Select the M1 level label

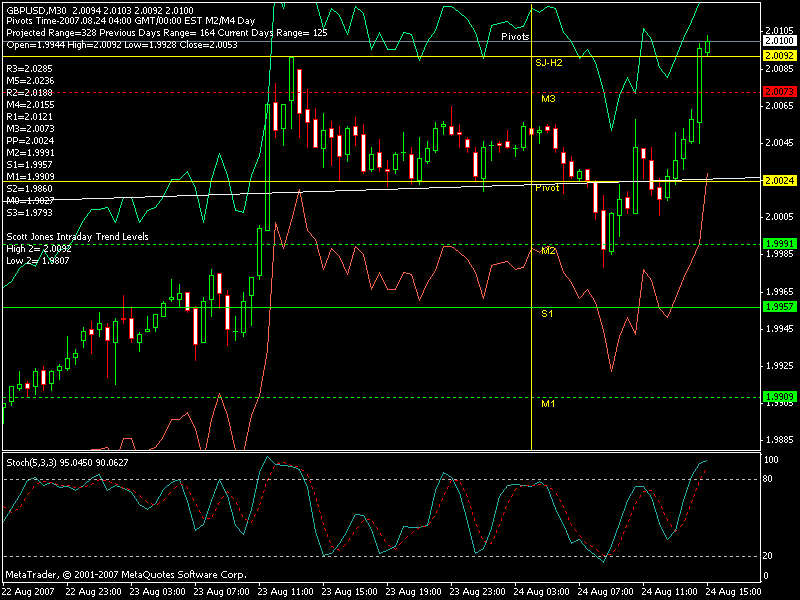click(x=548, y=404)
